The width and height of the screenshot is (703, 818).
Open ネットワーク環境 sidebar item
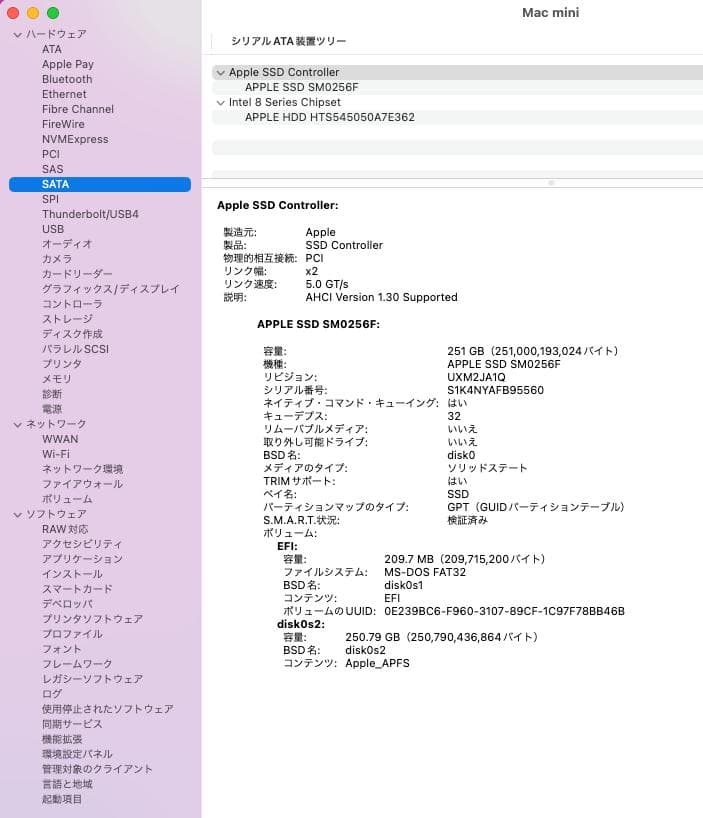coord(82,470)
